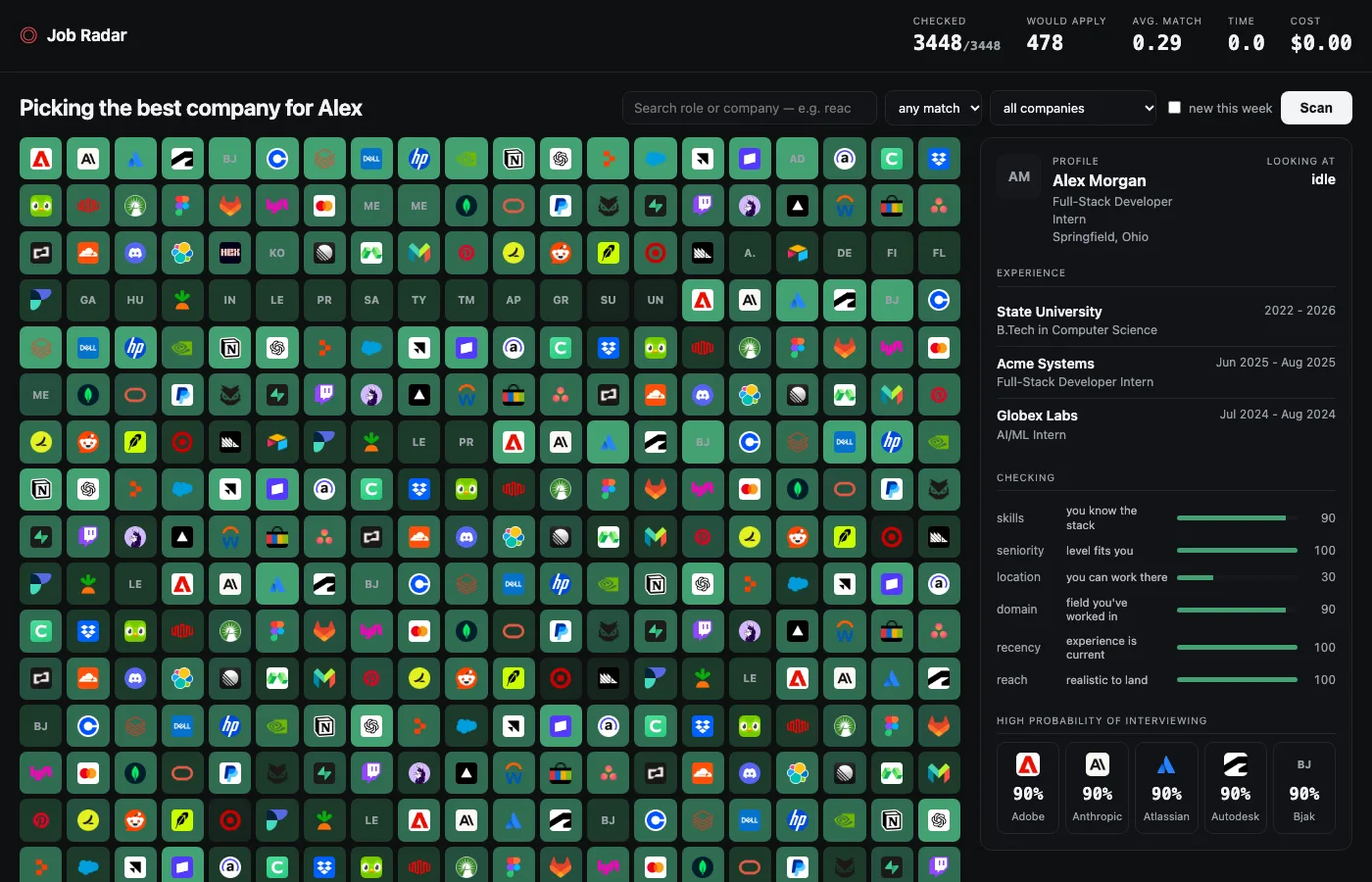1372x882 pixels.
Task: Select the KO company tile
Action: click(277, 253)
